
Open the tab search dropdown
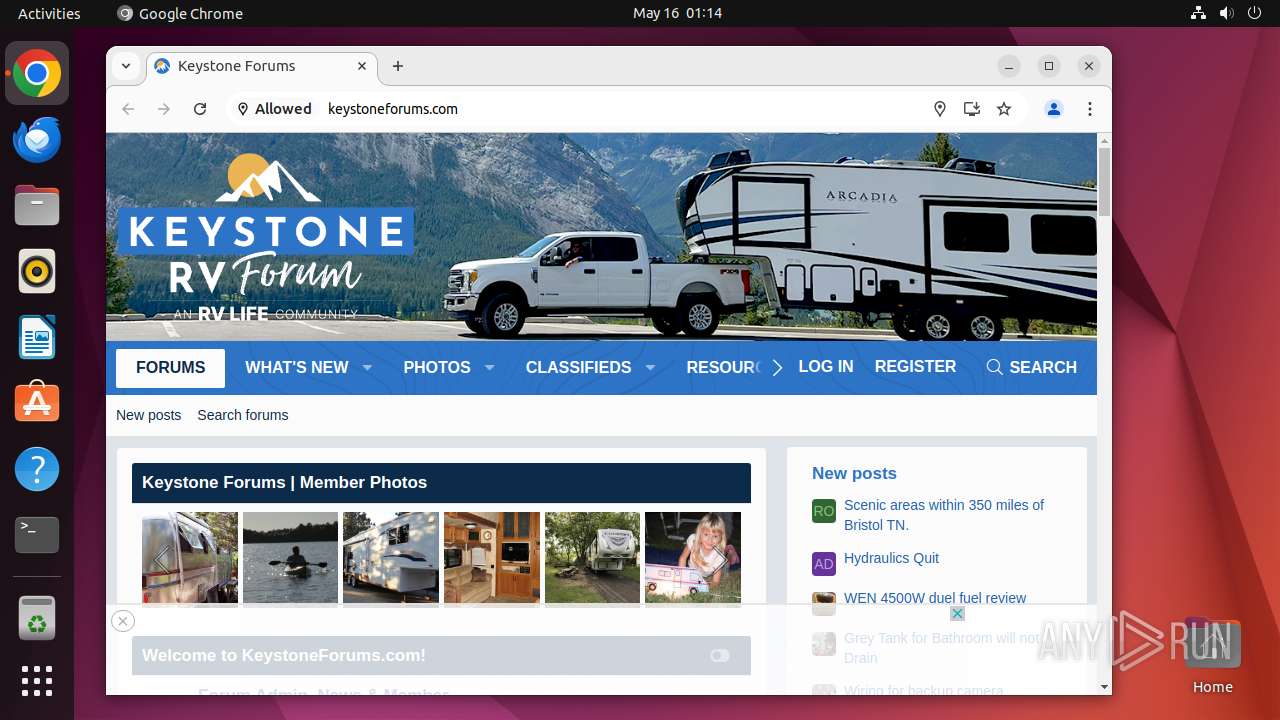coord(126,66)
